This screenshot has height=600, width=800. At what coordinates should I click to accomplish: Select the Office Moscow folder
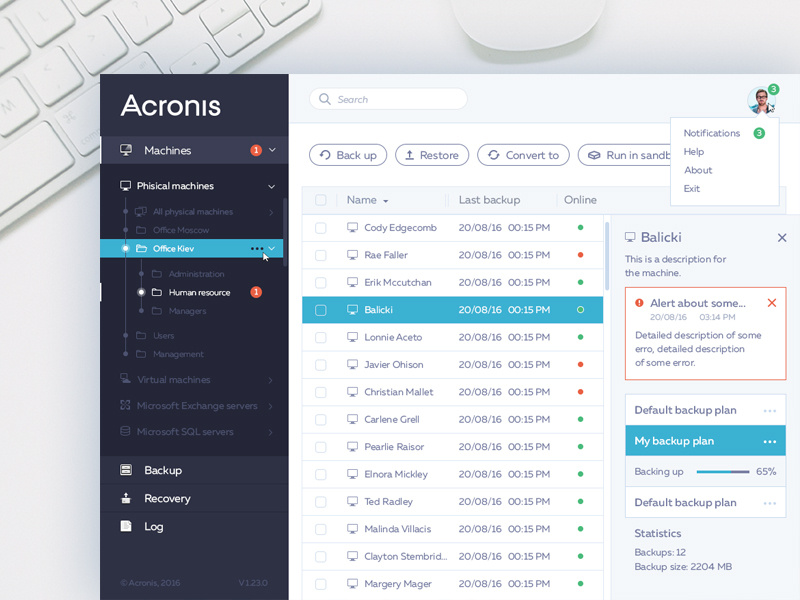click(181, 230)
